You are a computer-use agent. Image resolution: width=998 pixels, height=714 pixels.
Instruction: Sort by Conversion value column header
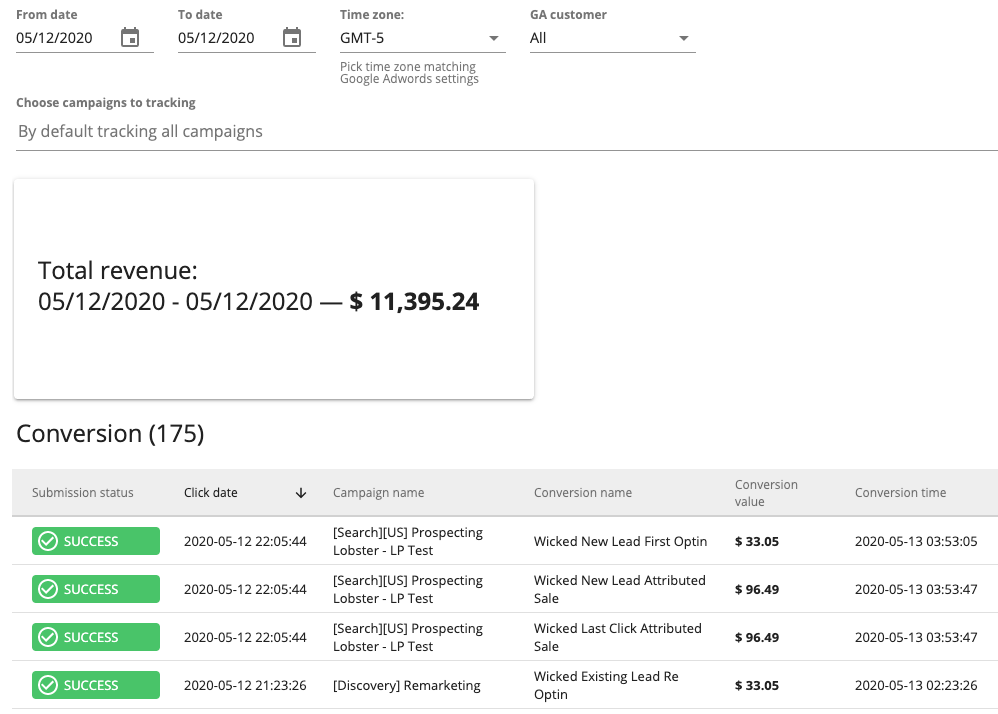(766, 493)
